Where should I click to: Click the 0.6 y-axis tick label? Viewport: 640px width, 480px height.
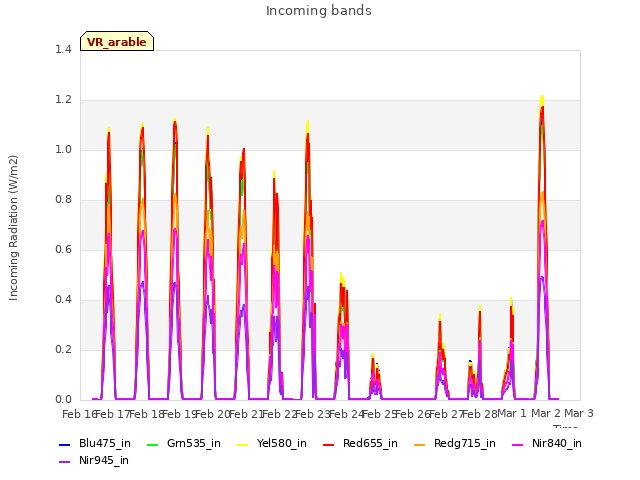[63, 250]
